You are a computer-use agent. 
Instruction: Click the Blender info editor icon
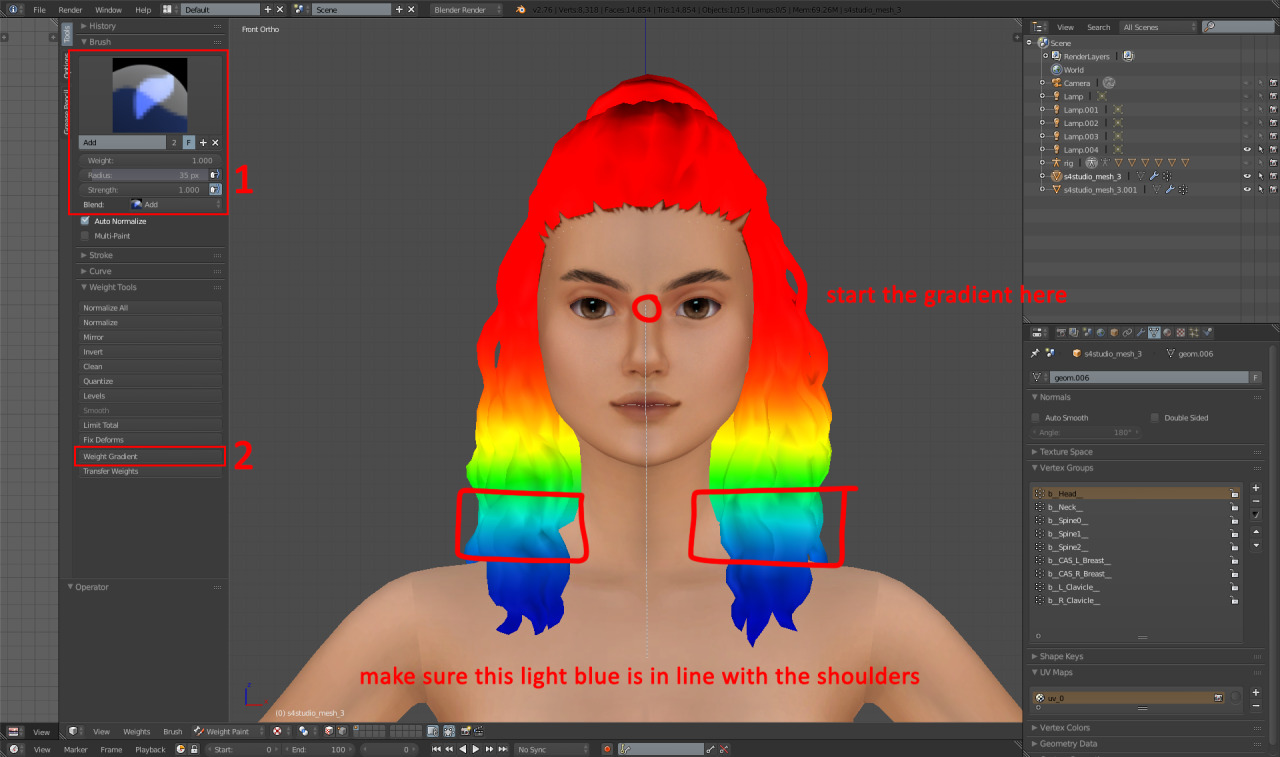[13, 9]
